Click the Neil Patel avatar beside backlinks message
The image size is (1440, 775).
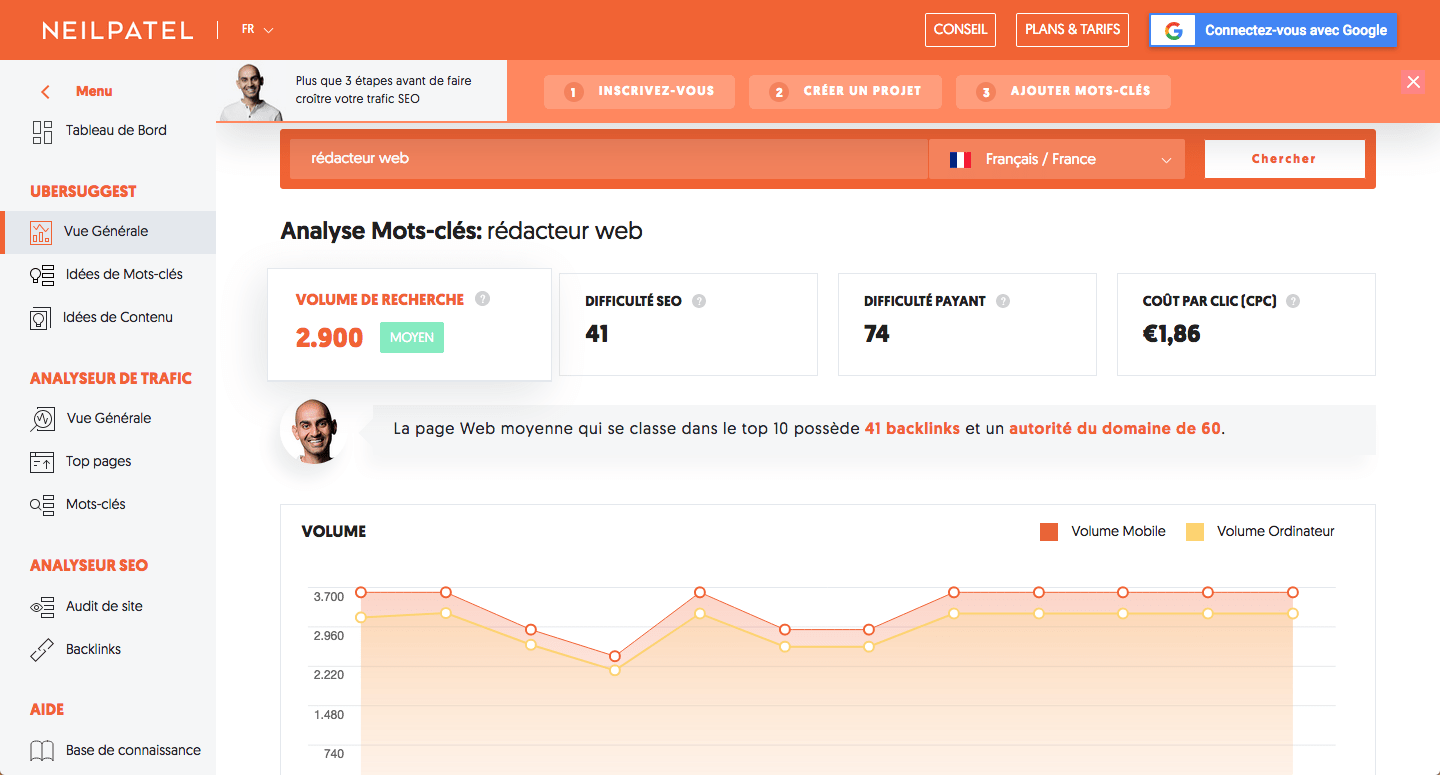(x=313, y=431)
